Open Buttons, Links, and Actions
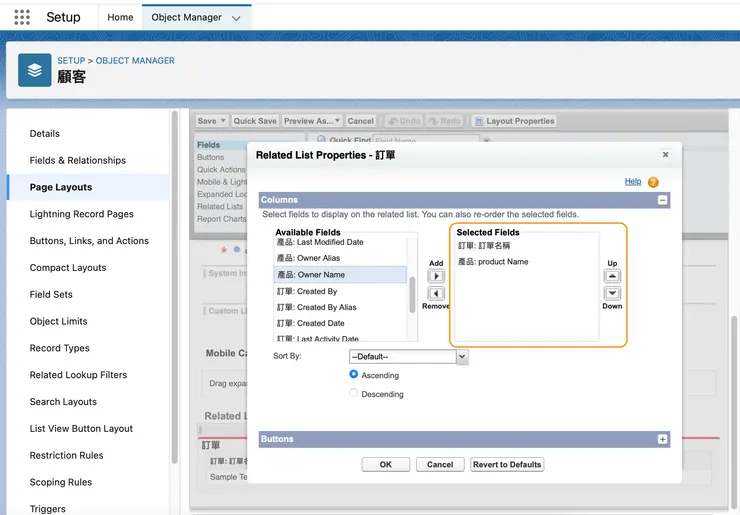 [89, 241]
